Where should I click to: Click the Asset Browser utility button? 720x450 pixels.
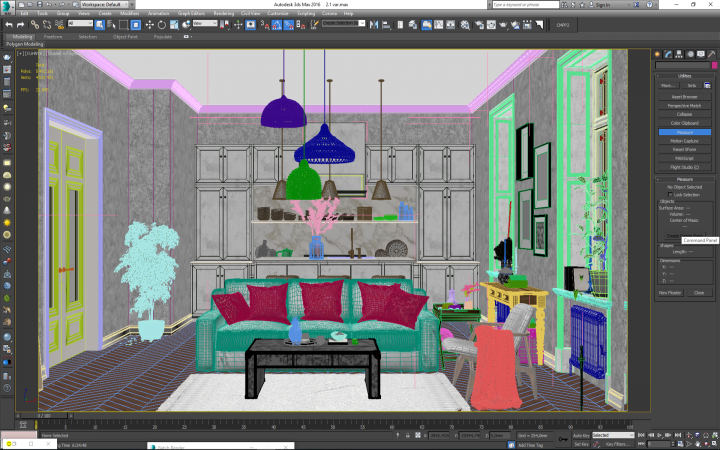click(x=684, y=97)
